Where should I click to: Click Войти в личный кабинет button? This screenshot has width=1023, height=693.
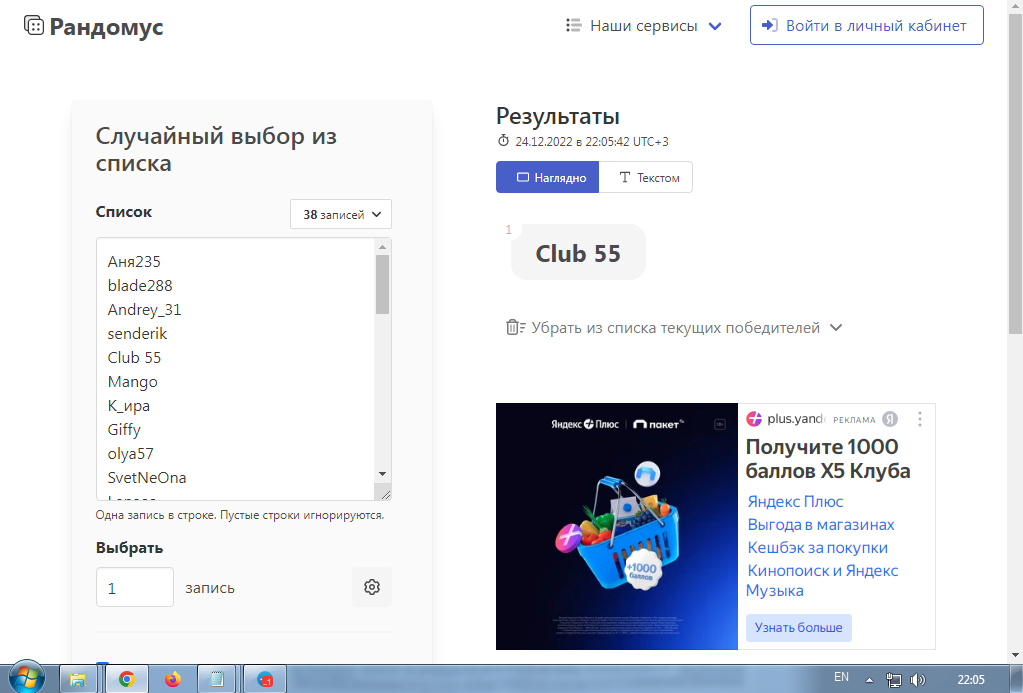coord(866,25)
